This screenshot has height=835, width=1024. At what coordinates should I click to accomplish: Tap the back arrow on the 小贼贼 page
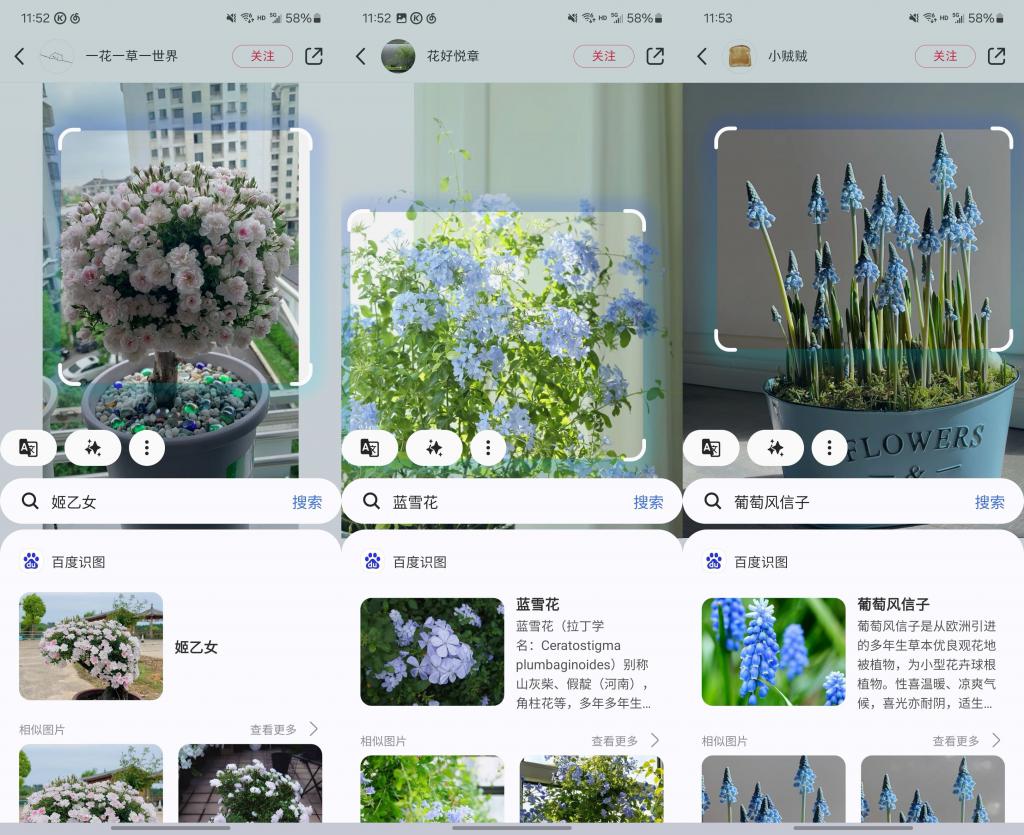pyautogui.click(x=701, y=57)
